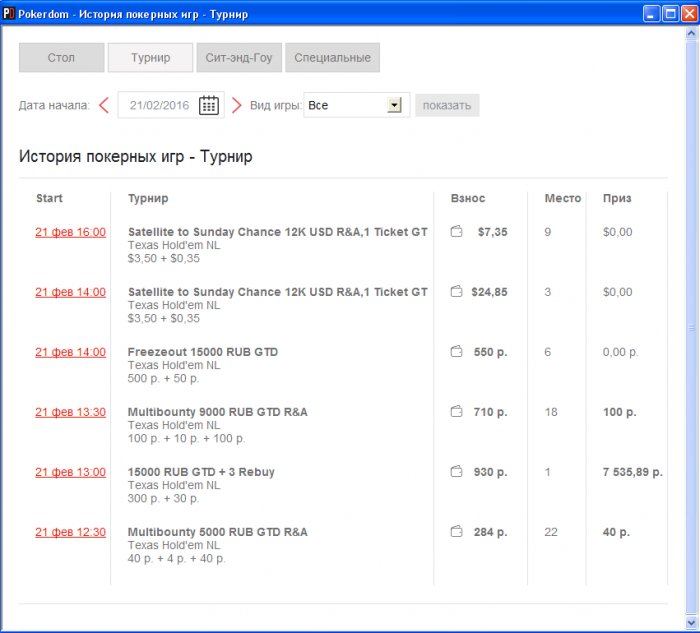Click the $24,85 buy-in amount
This screenshot has height=633, width=700.
pos(489,292)
